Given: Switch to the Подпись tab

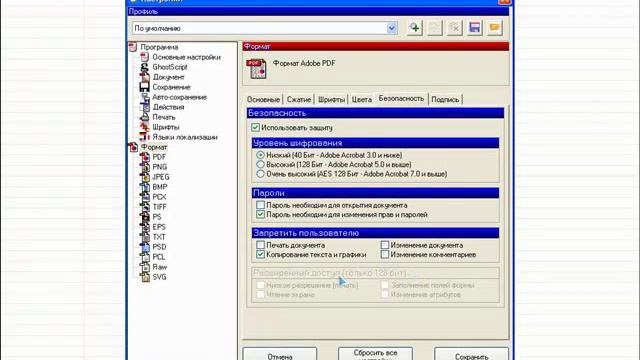Looking at the screenshot, I should 445,99.
